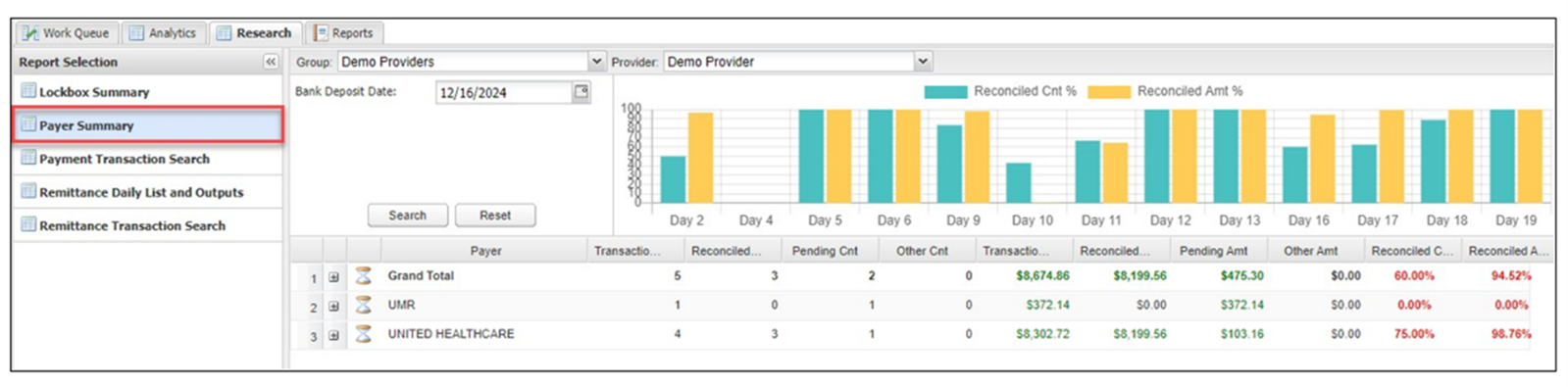Open the Provider dropdown arrow
Screen dimensions: 1568x387
coord(923,61)
